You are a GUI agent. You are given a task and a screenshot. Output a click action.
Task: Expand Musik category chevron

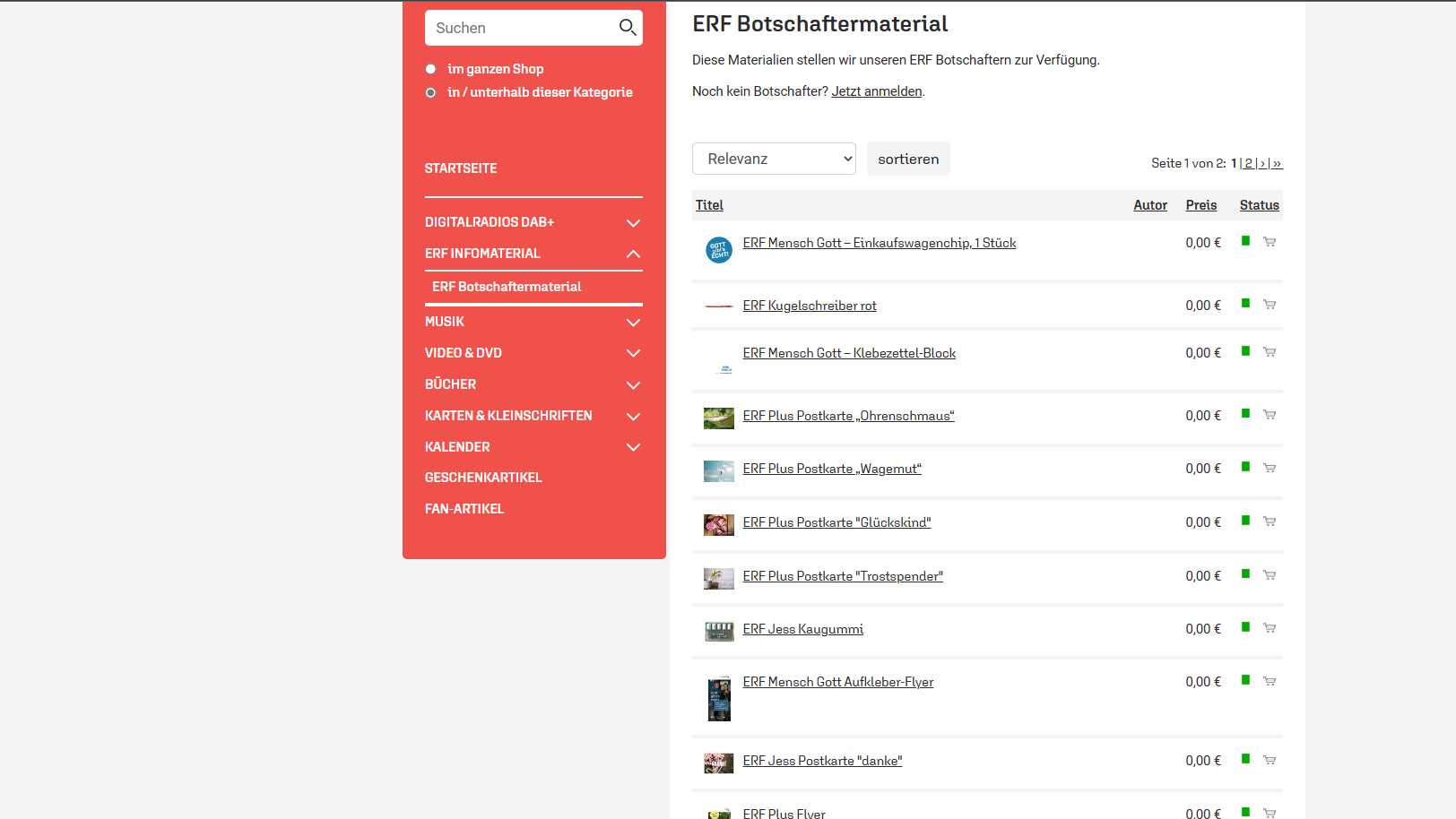click(x=633, y=322)
